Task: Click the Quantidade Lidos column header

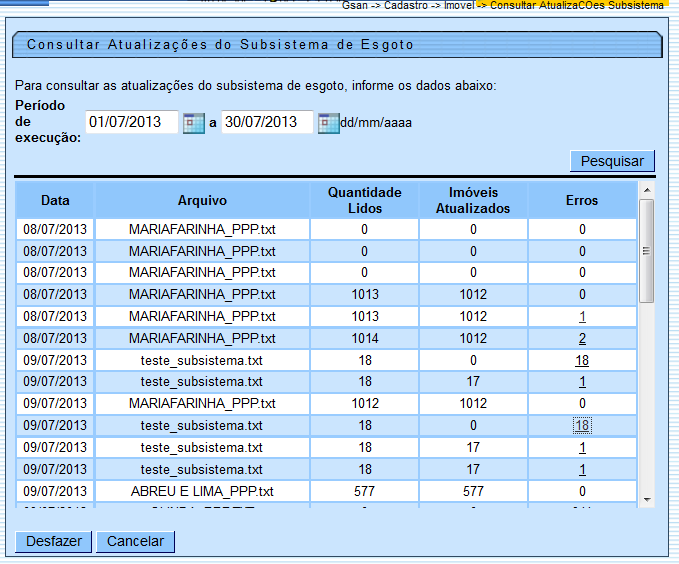Action: [x=364, y=200]
